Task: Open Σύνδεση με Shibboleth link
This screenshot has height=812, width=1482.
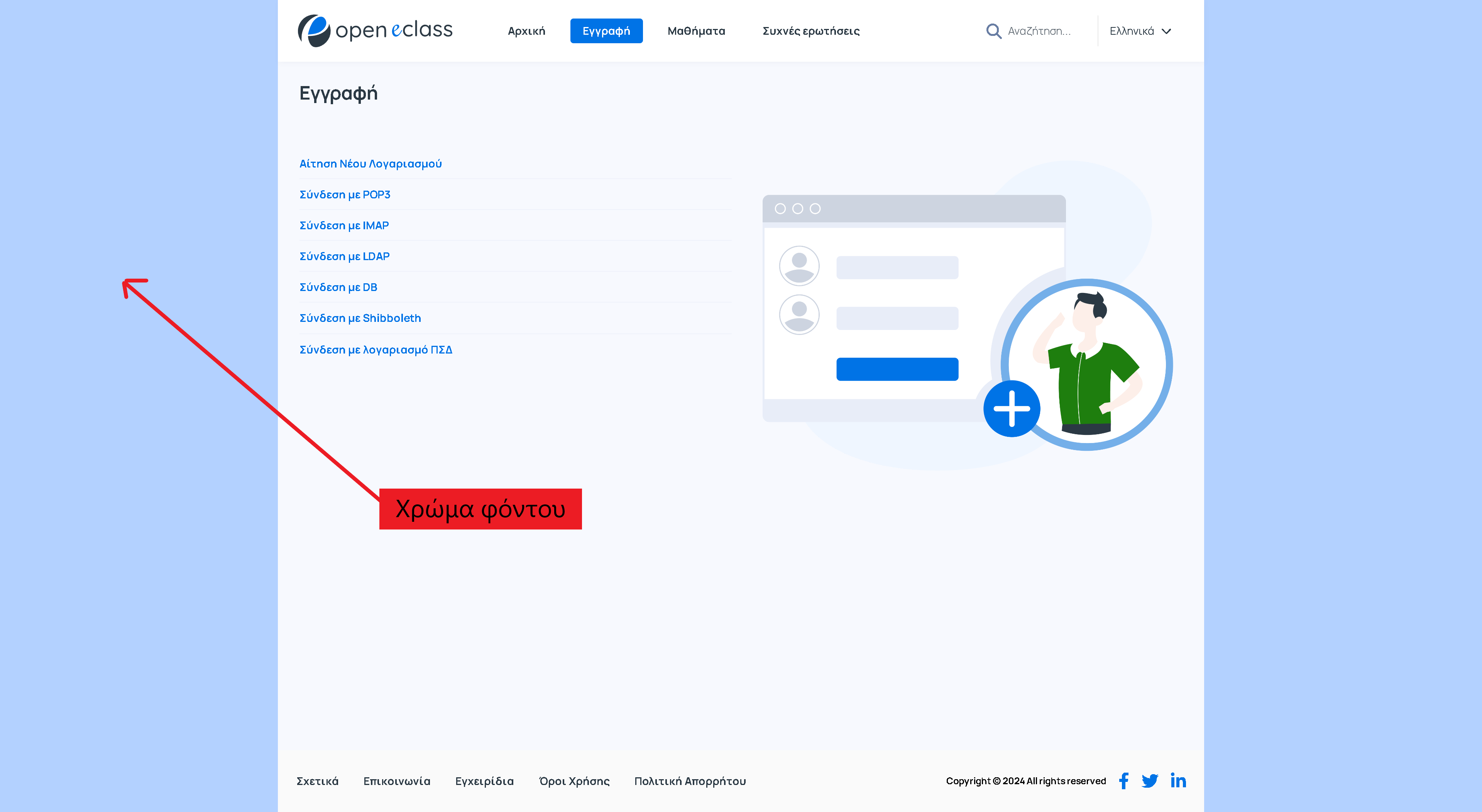Action: (x=360, y=318)
